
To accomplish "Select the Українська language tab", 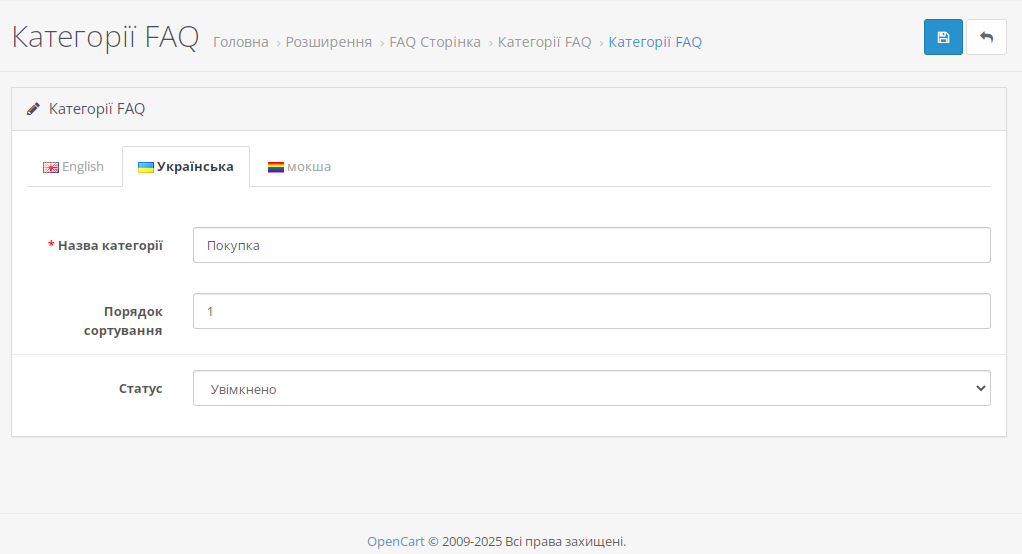I will [186, 167].
